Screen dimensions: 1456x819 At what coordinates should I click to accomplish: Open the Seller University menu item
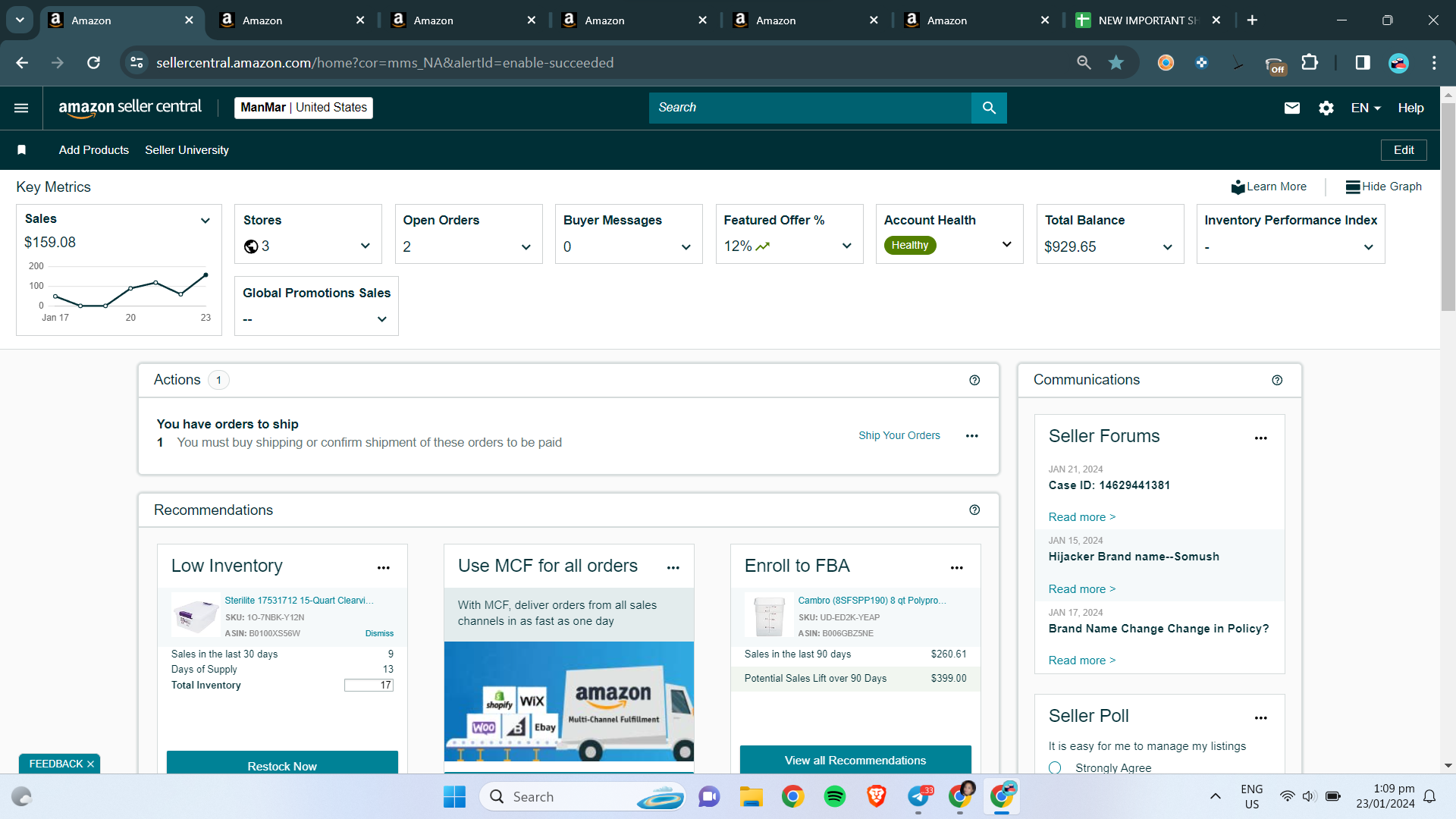click(187, 150)
